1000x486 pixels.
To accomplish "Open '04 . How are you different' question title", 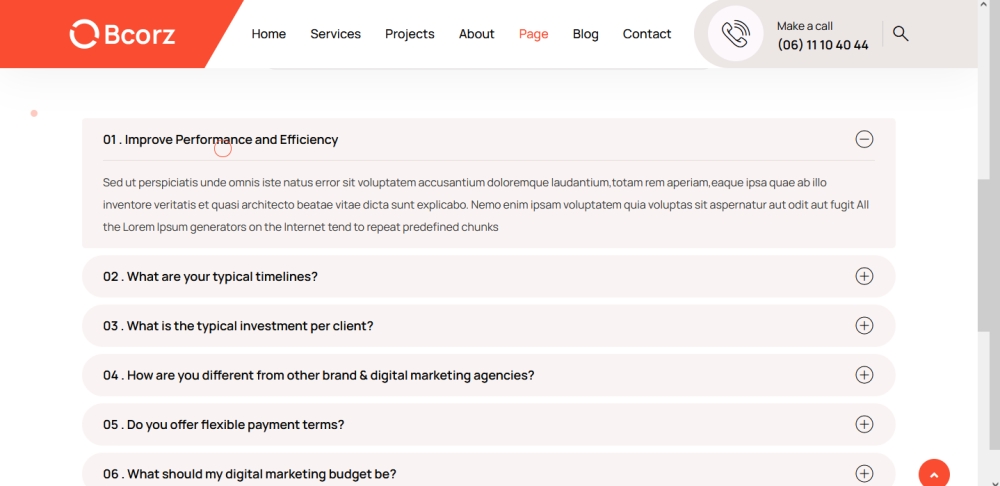I will tap(319, 375).
